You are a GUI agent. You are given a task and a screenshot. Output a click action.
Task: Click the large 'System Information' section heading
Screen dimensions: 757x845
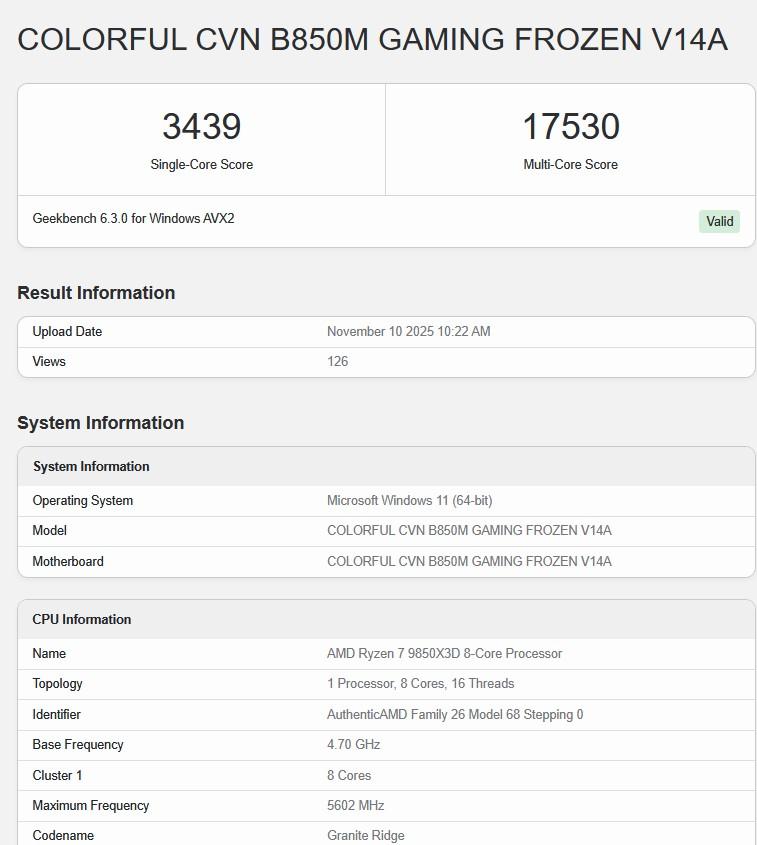click(x=100, y=423)
